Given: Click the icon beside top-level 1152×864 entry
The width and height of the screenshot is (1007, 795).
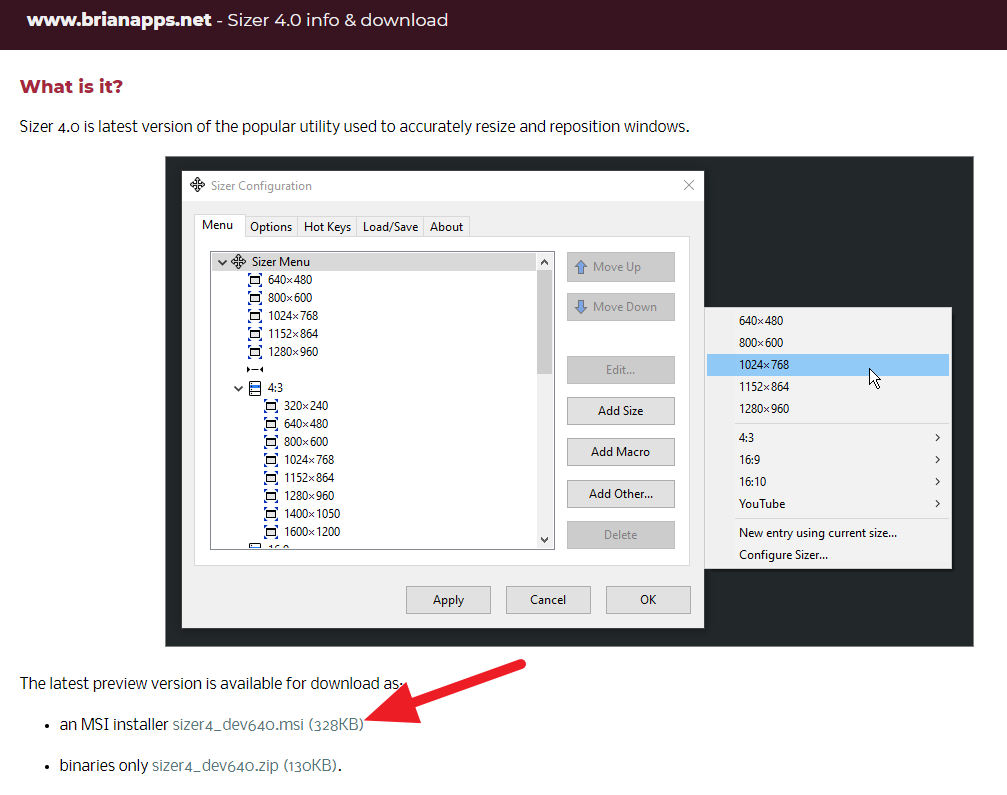Looking at the screenshot, I should click(255, 334).
